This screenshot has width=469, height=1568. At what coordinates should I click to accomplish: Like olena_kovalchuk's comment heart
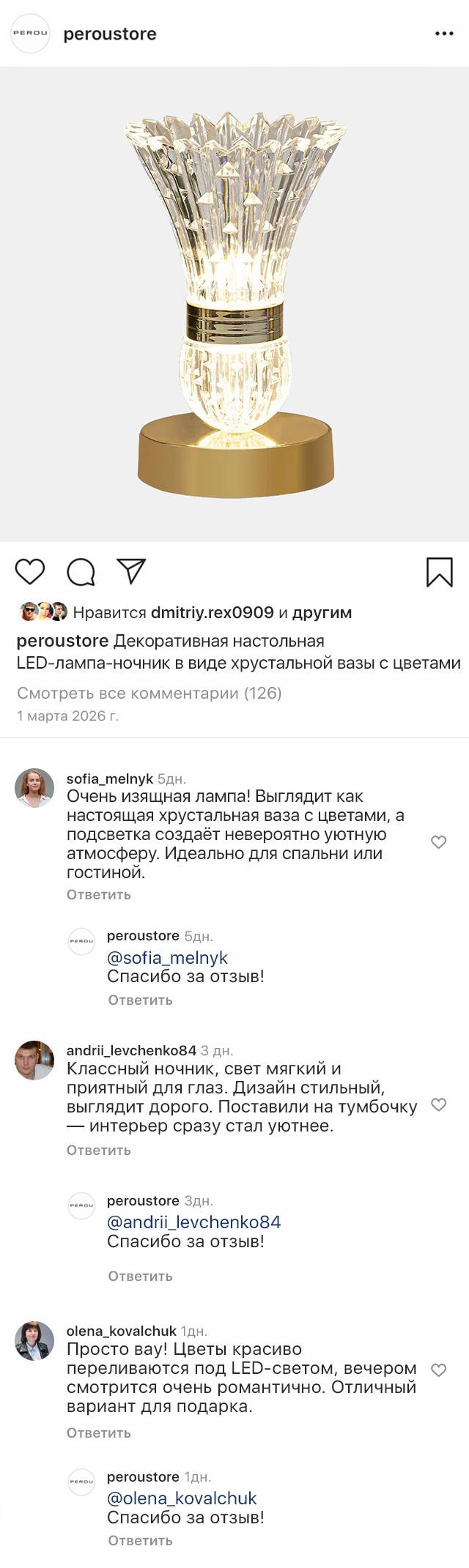[438, 1370]
